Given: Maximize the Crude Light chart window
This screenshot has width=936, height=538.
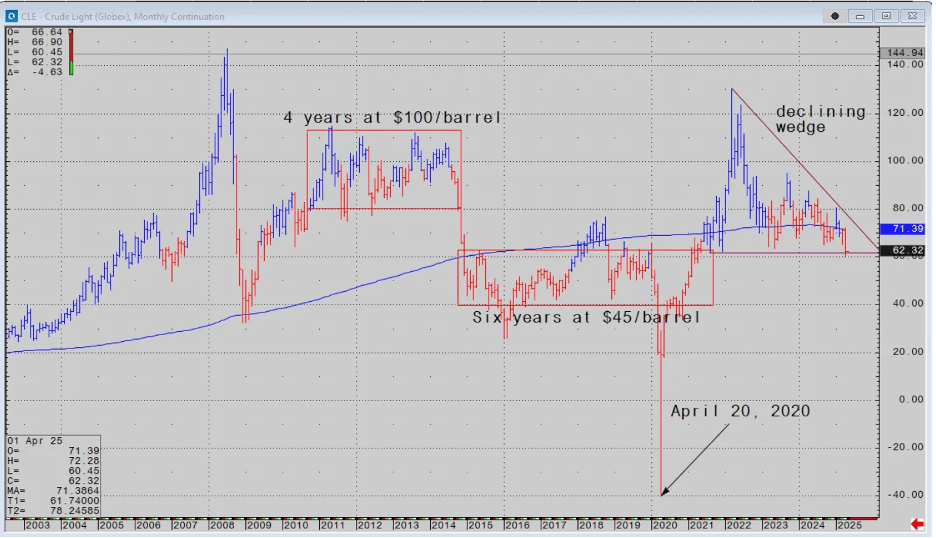Looking at the screenshot, I should click(885, 16).
